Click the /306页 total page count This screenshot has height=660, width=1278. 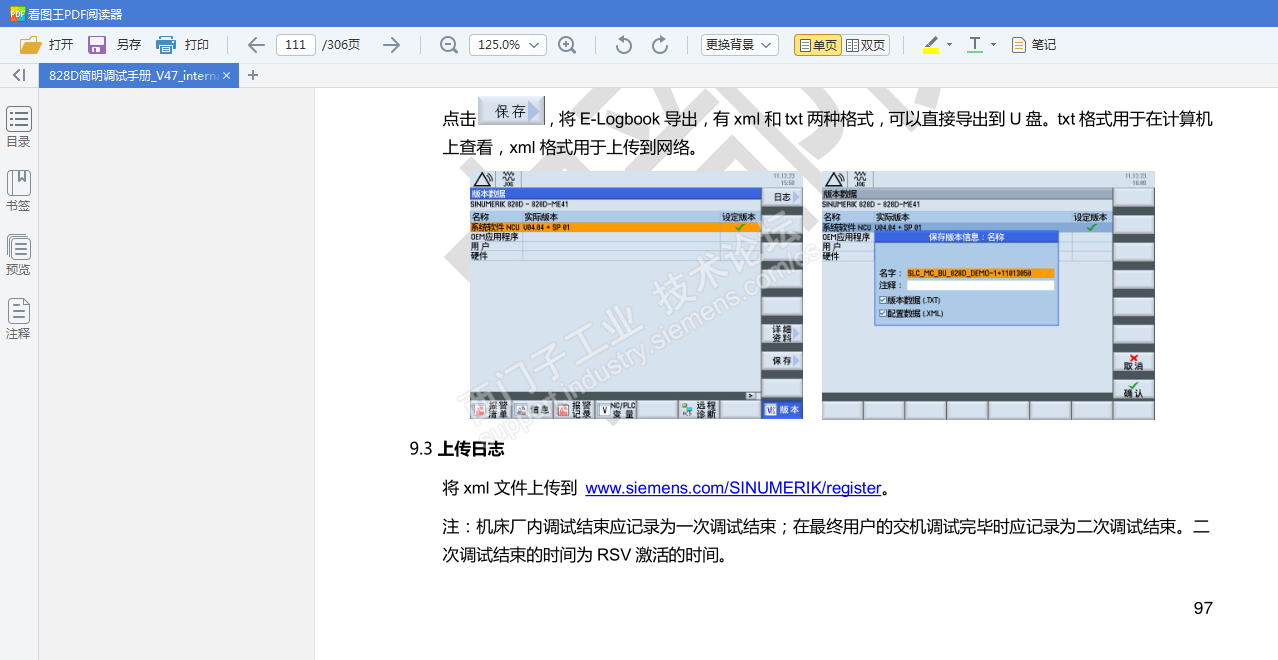(341, 45)
